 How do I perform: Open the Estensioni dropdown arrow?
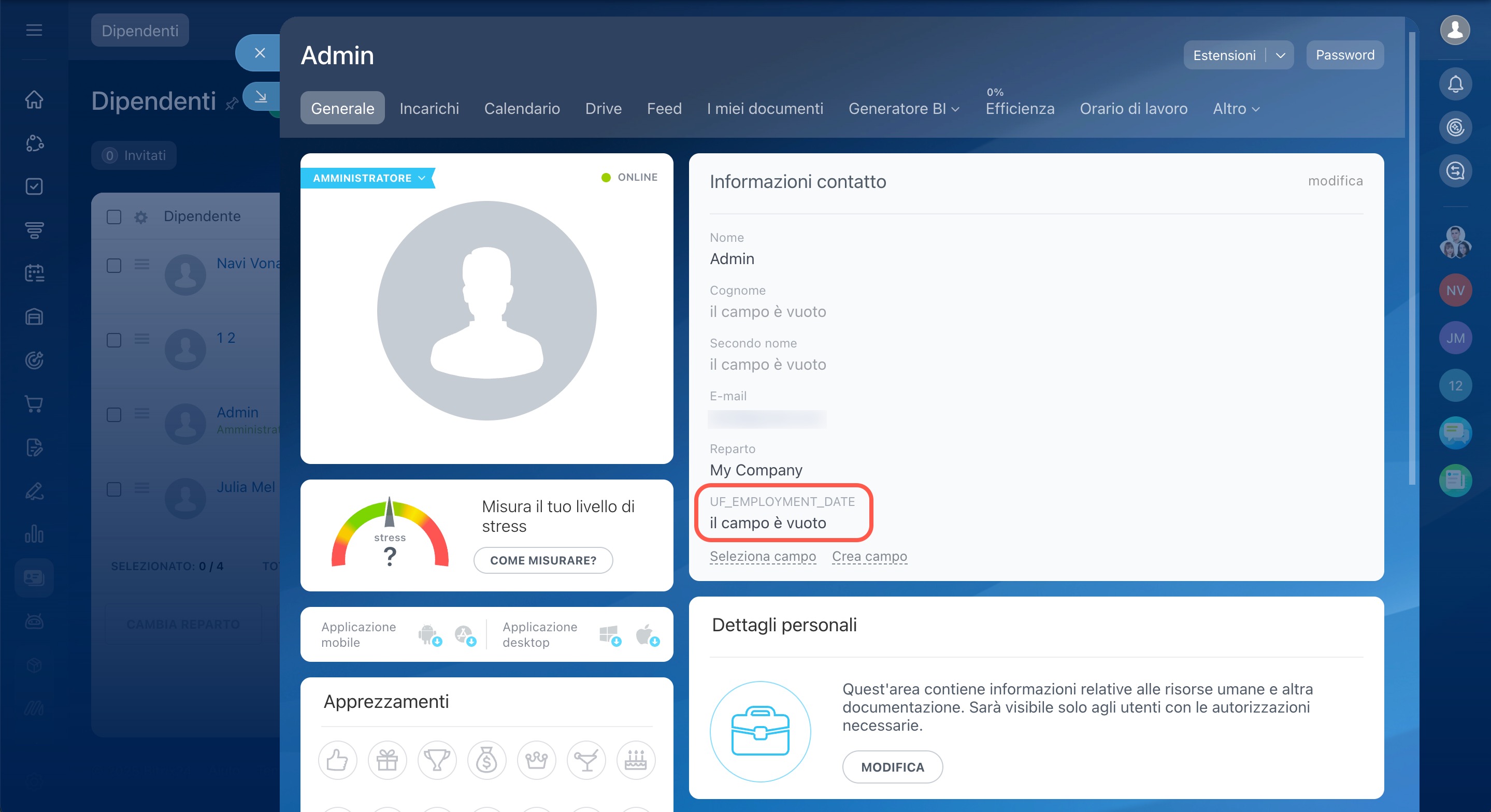[1280, 55]
